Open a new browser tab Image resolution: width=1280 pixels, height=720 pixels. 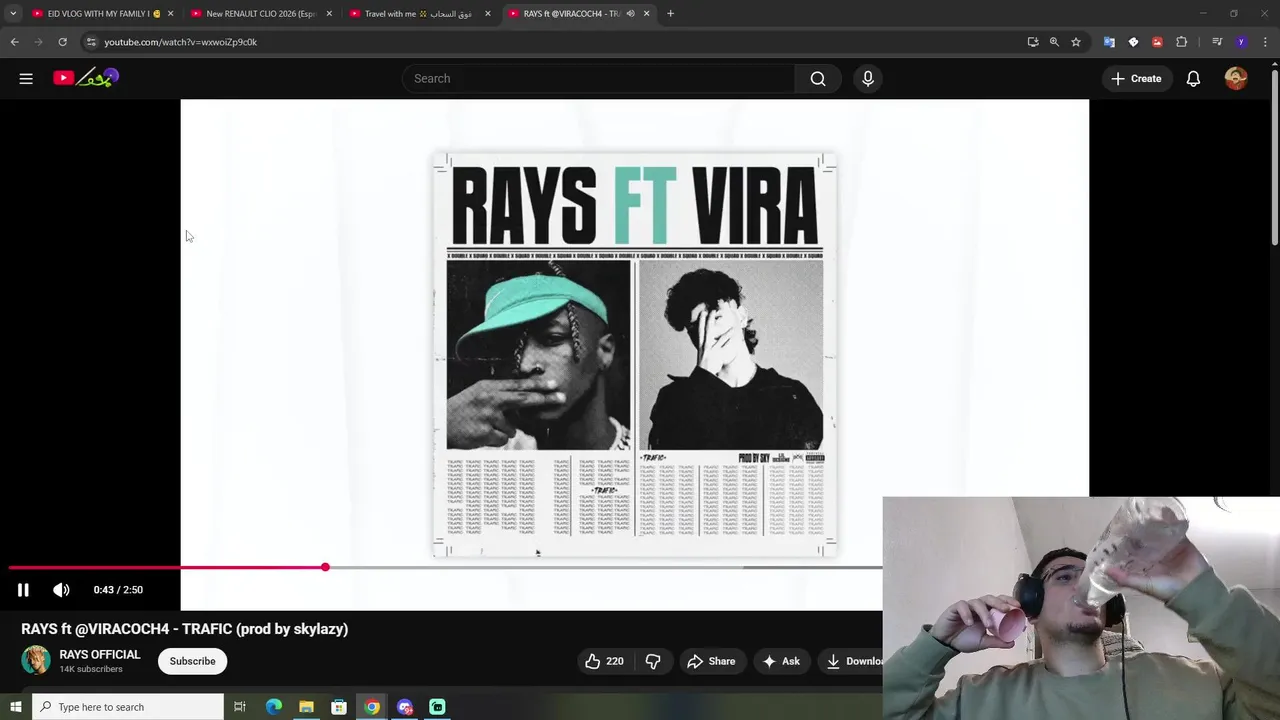[x=670, y=14]
